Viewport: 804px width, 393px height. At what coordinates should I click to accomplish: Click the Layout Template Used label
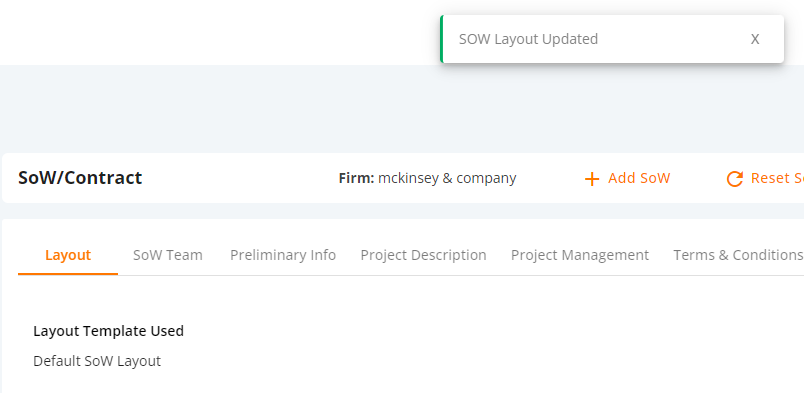click(x=108, y=331)
